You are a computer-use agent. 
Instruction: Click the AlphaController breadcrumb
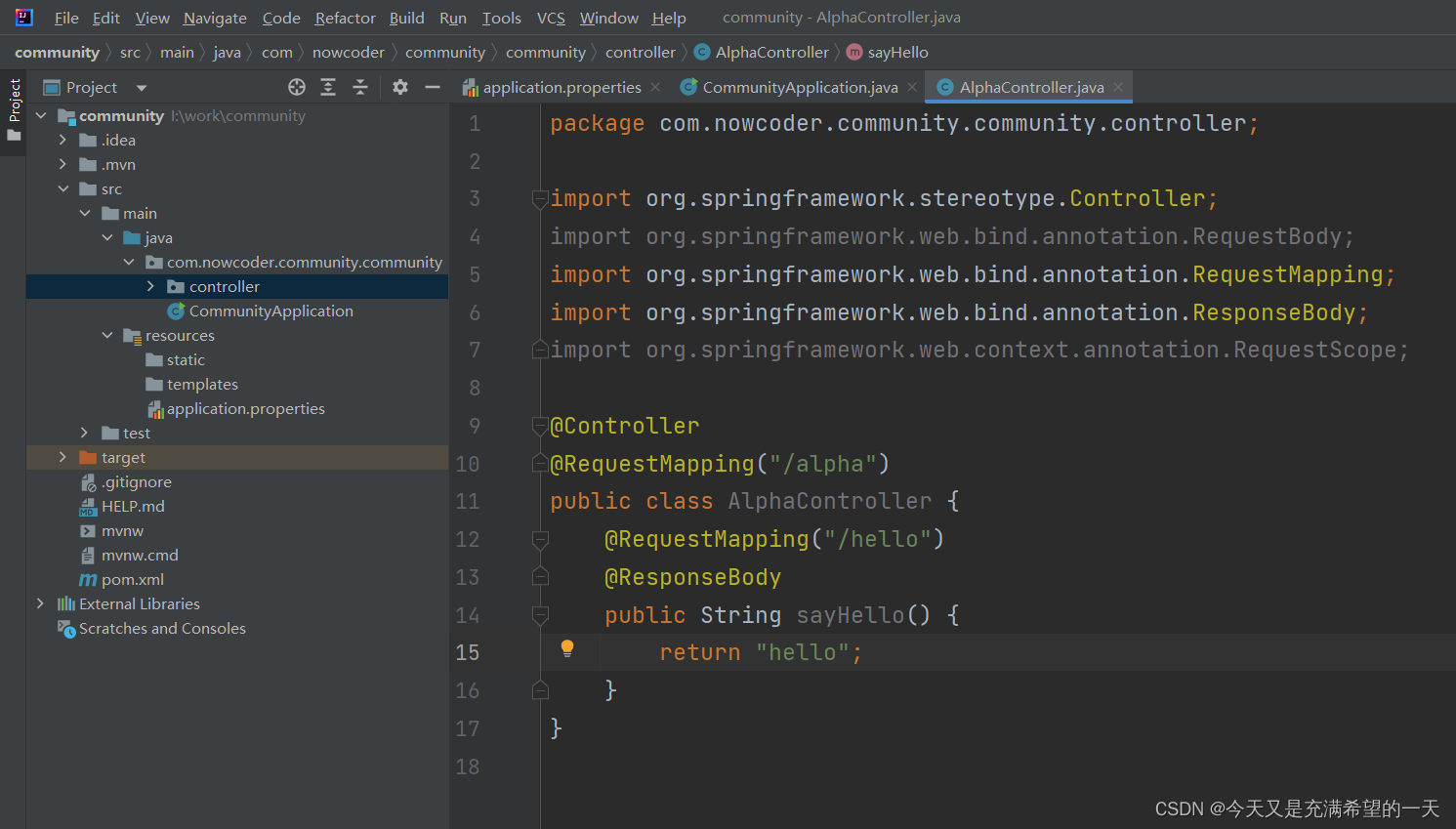coord(762,52)
